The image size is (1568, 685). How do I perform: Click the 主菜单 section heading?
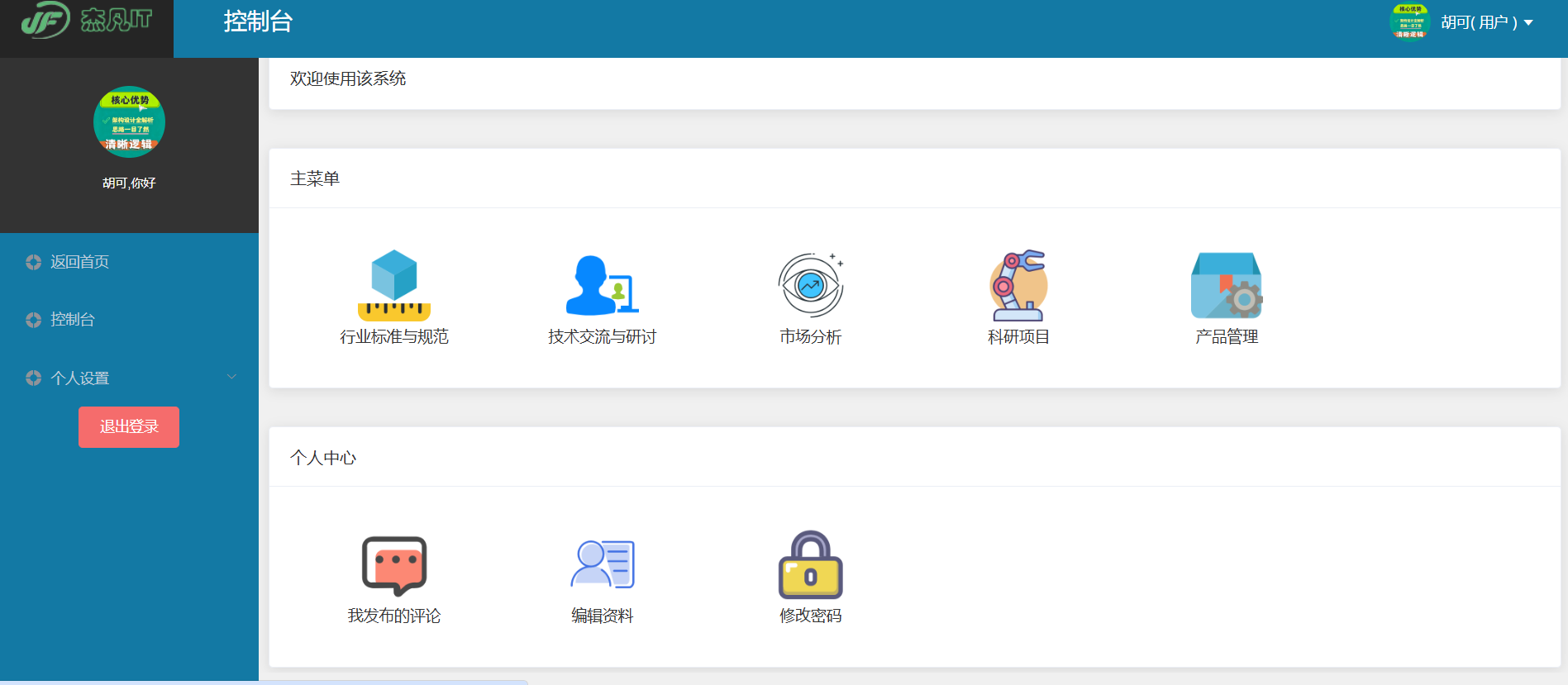(315, 179)
